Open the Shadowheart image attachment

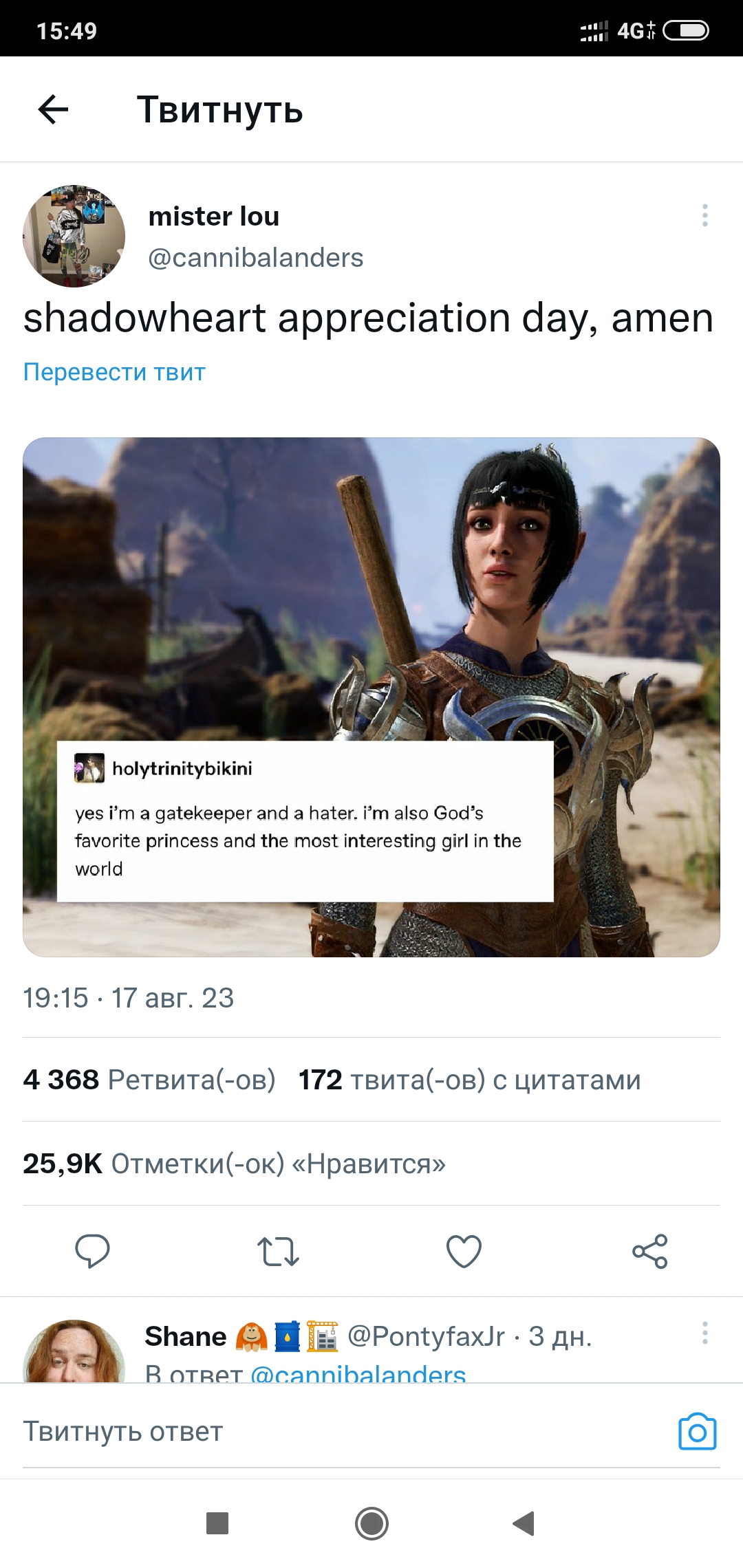point(371,697)
